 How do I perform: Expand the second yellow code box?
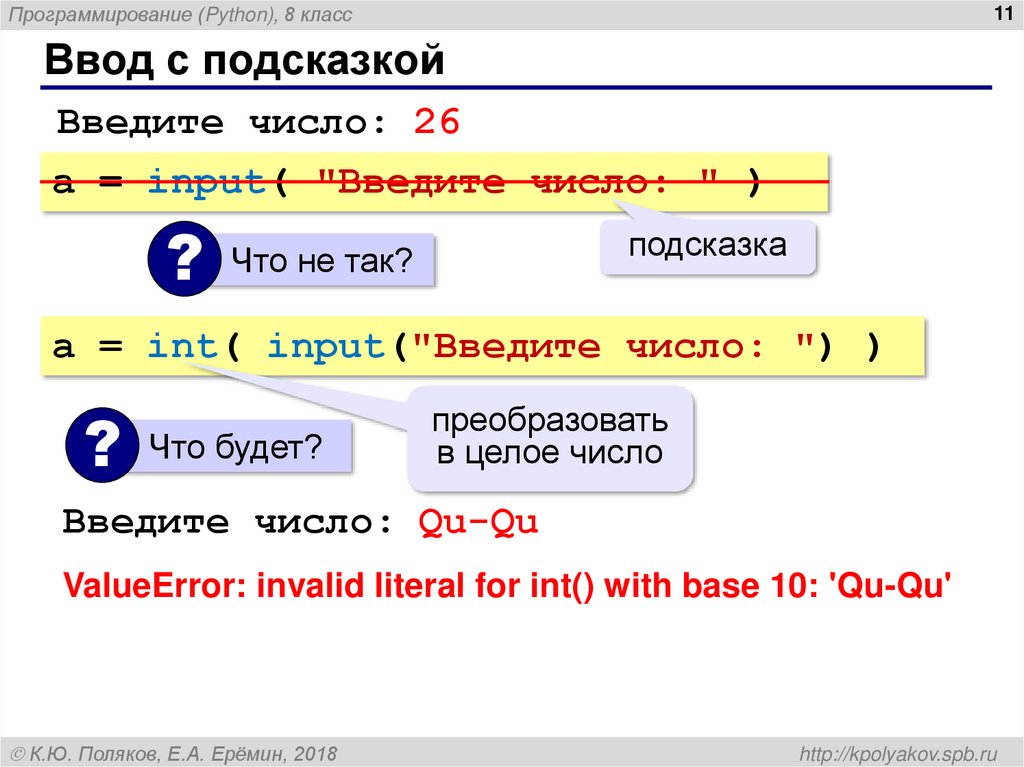pos(487,345)
